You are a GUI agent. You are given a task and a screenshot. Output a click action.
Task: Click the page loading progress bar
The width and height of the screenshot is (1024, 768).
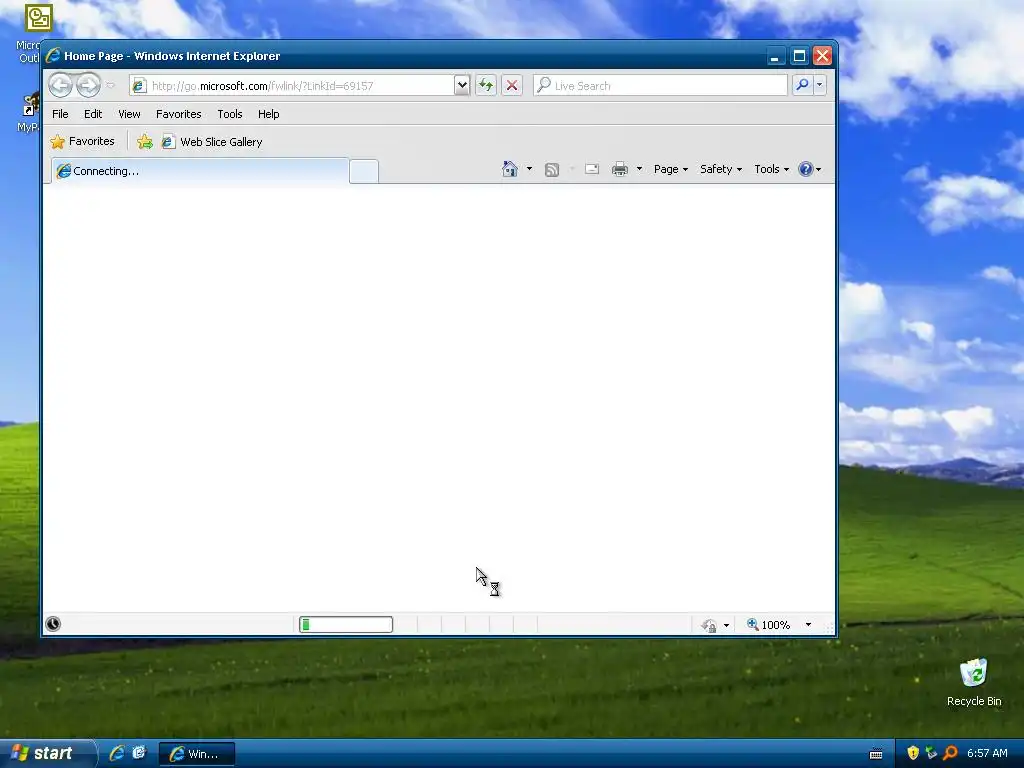(x=345, y=625)
